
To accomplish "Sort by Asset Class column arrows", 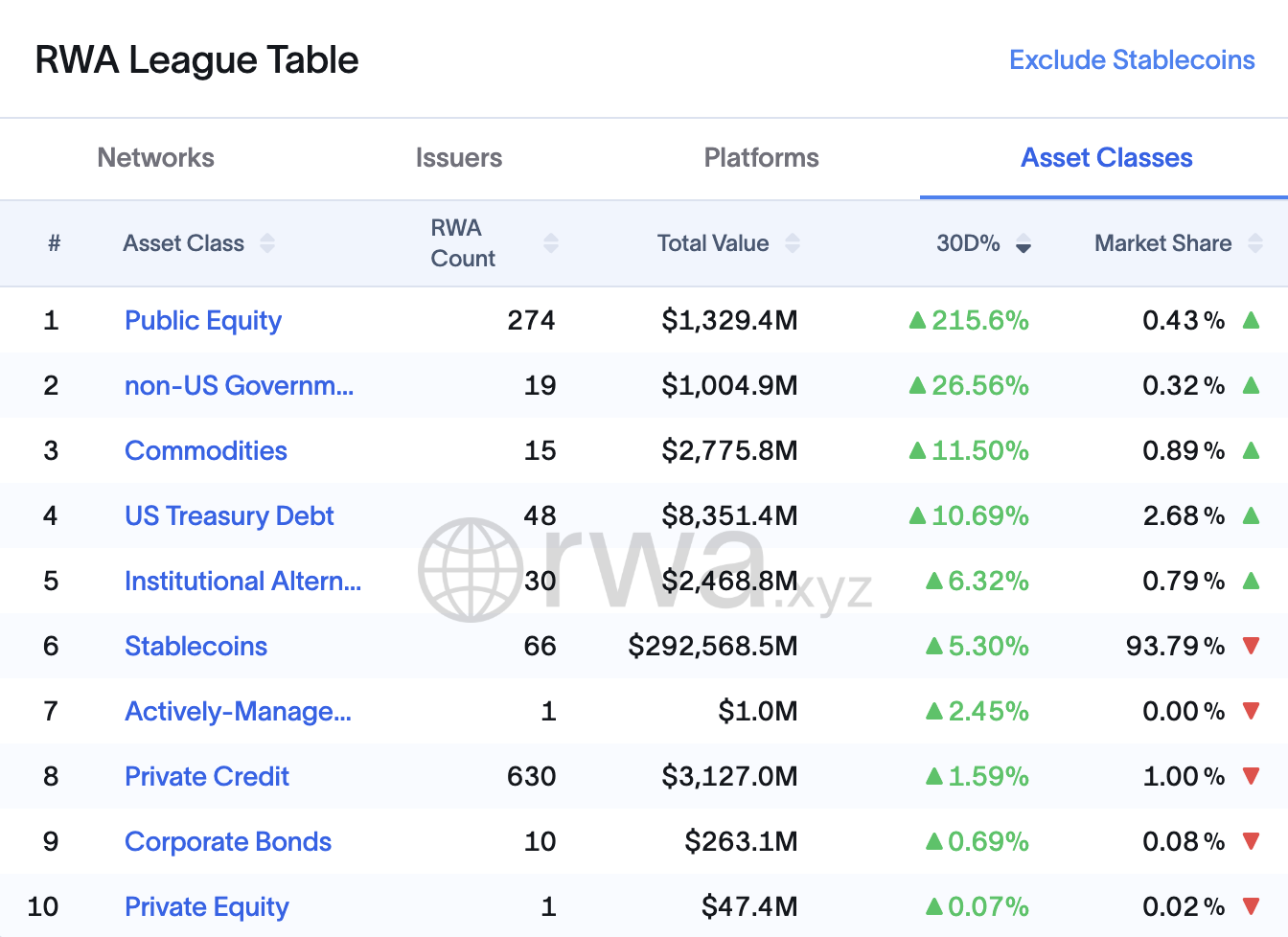I will 267,243.
